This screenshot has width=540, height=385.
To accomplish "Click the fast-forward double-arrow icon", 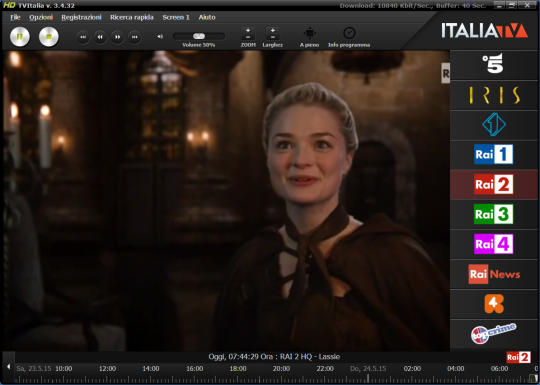I will point(117,37).
